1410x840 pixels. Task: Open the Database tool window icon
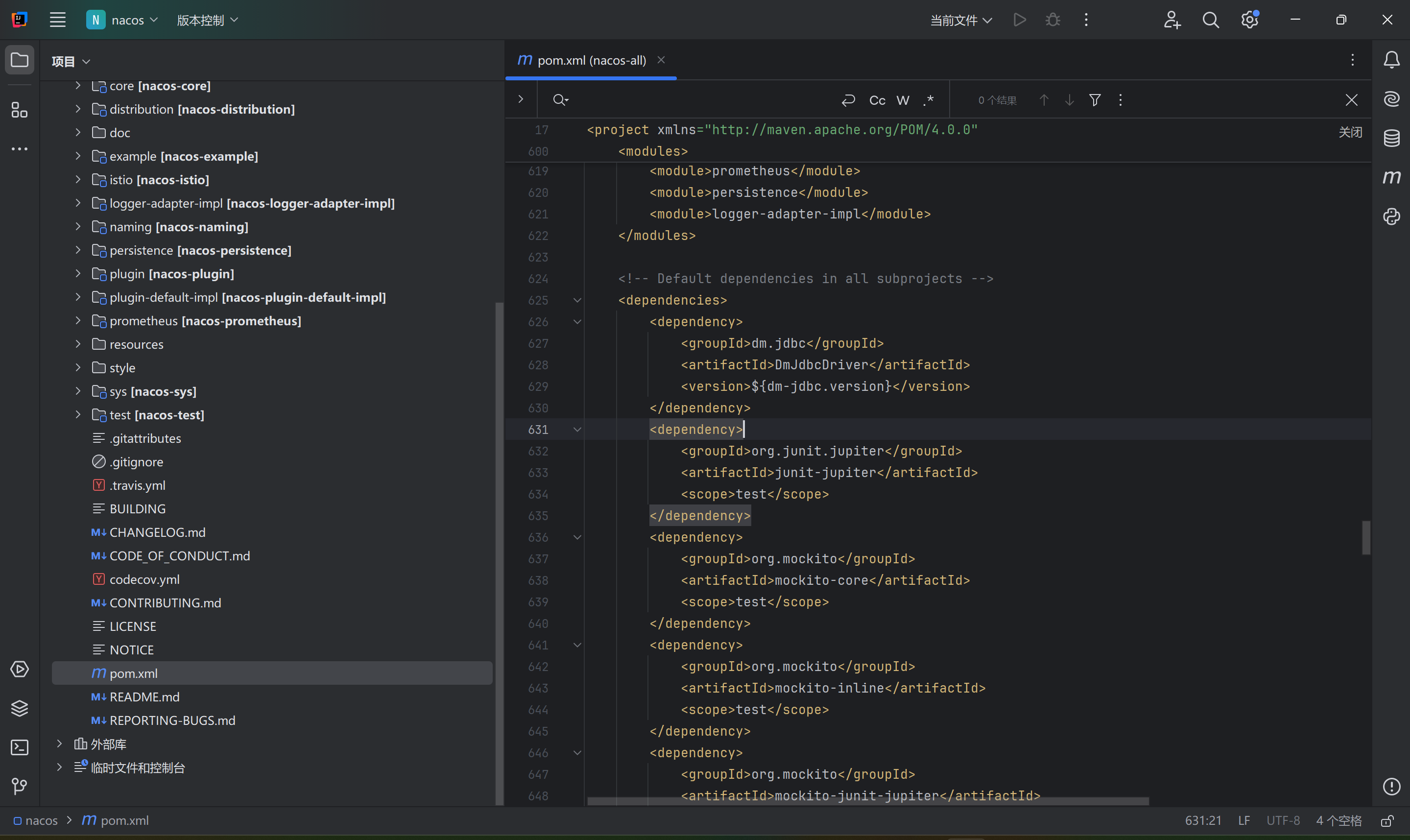coord(1391,138)
